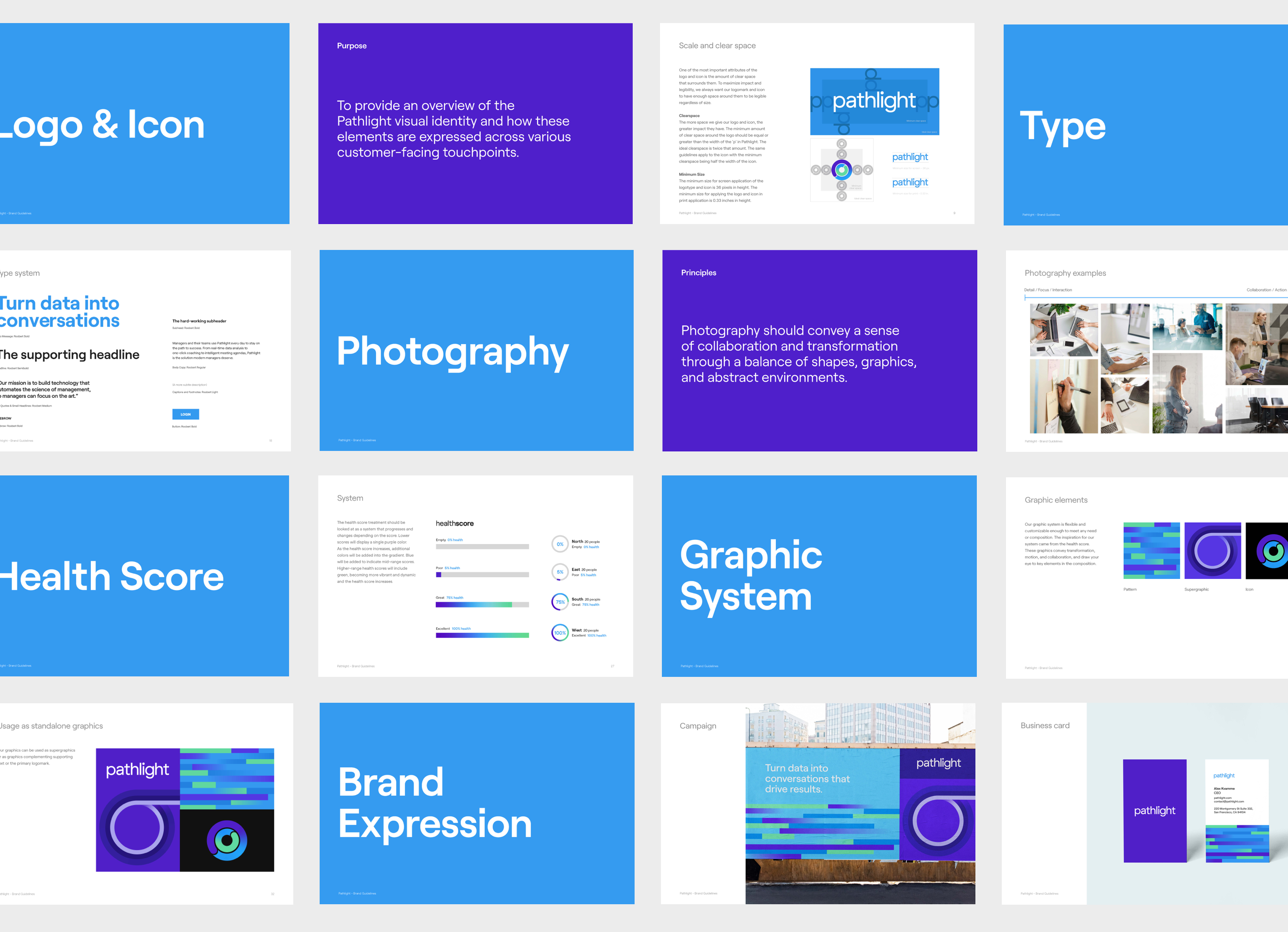Click the 0% North health ring
Screen dimensions: 1288x932
(560, 544)
